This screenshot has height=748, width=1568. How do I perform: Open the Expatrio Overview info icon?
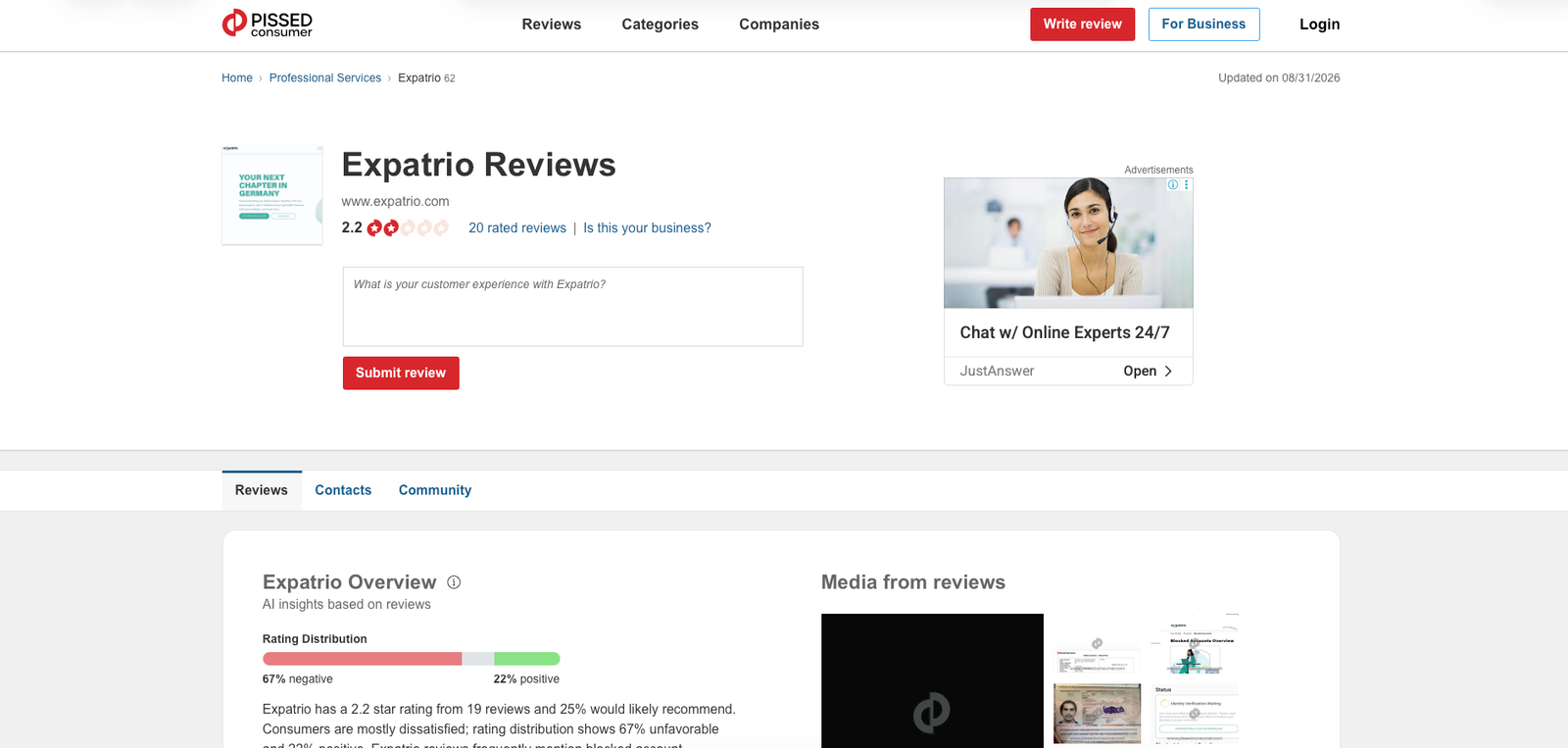(x=454, y=582)
